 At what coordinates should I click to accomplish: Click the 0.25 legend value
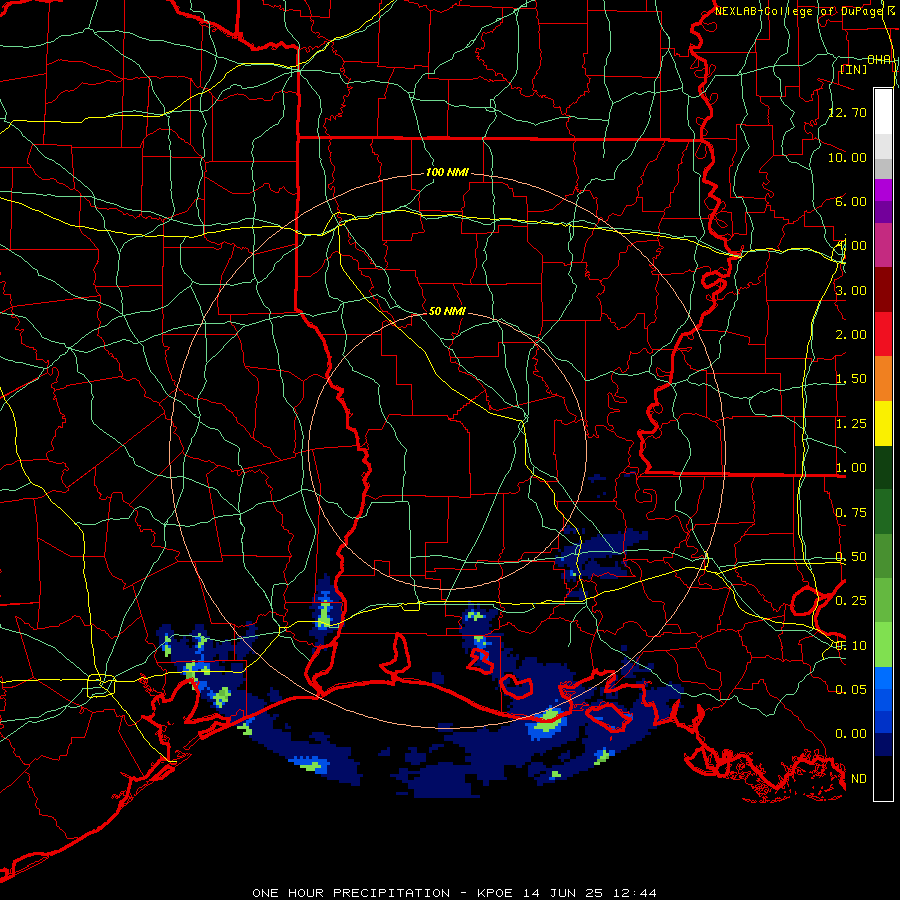(851, 601)
